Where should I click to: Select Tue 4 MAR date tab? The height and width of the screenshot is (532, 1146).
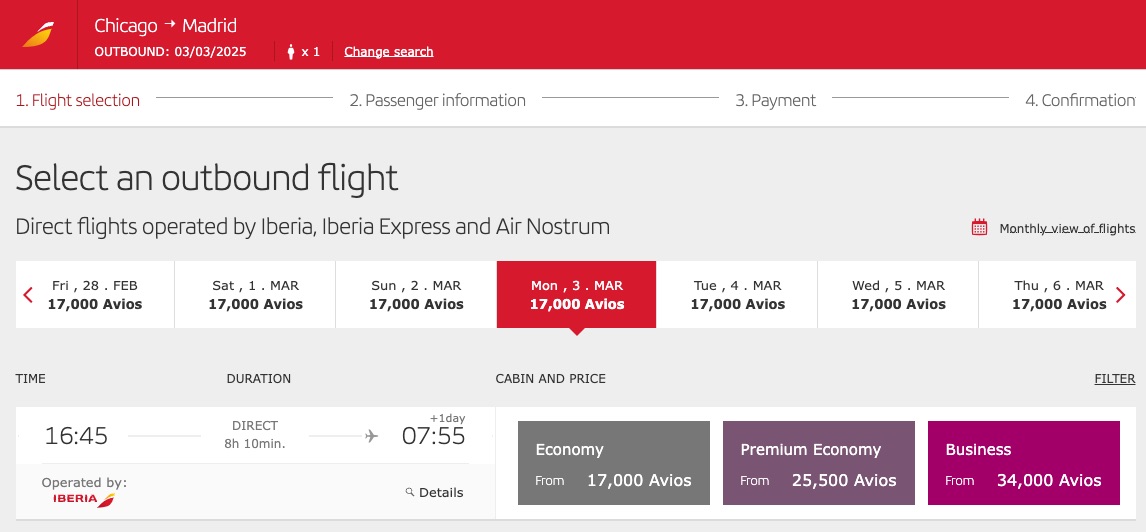tap(737, 295)
